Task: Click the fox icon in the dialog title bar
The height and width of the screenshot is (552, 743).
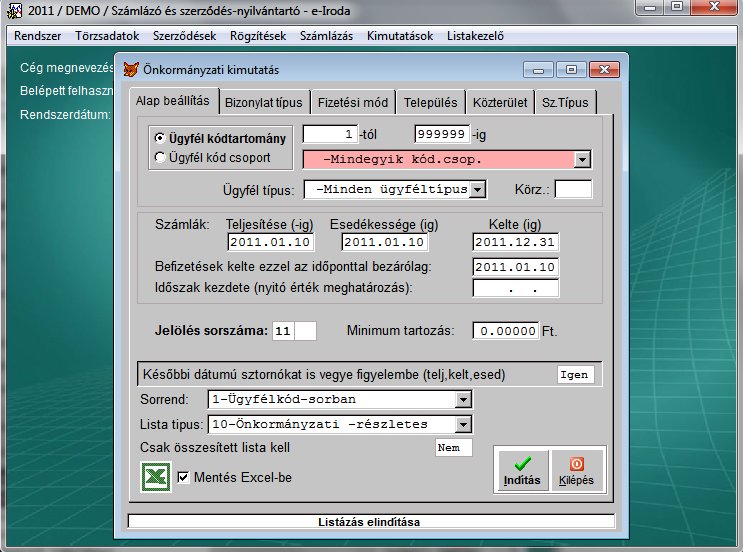Action: (x=131, y=71)
